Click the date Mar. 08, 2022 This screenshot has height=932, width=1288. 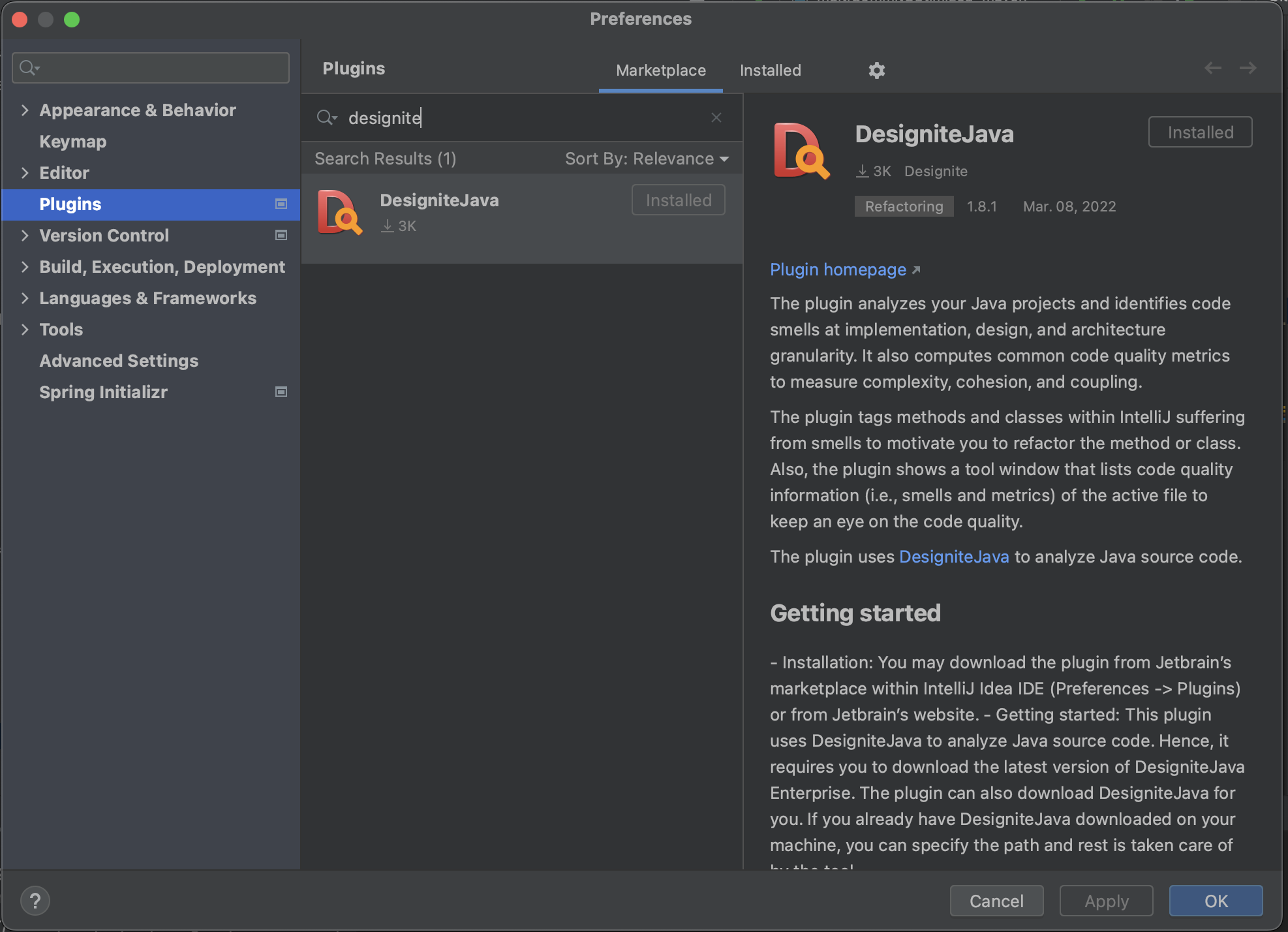pyautogui.click(x=1069, y=206)
